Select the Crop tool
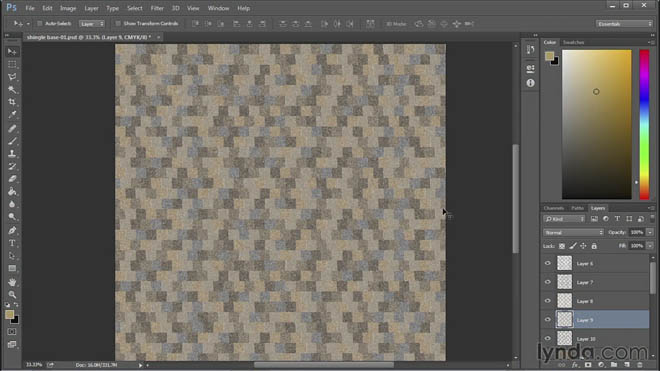660x371 pixels. pos(12,102)
